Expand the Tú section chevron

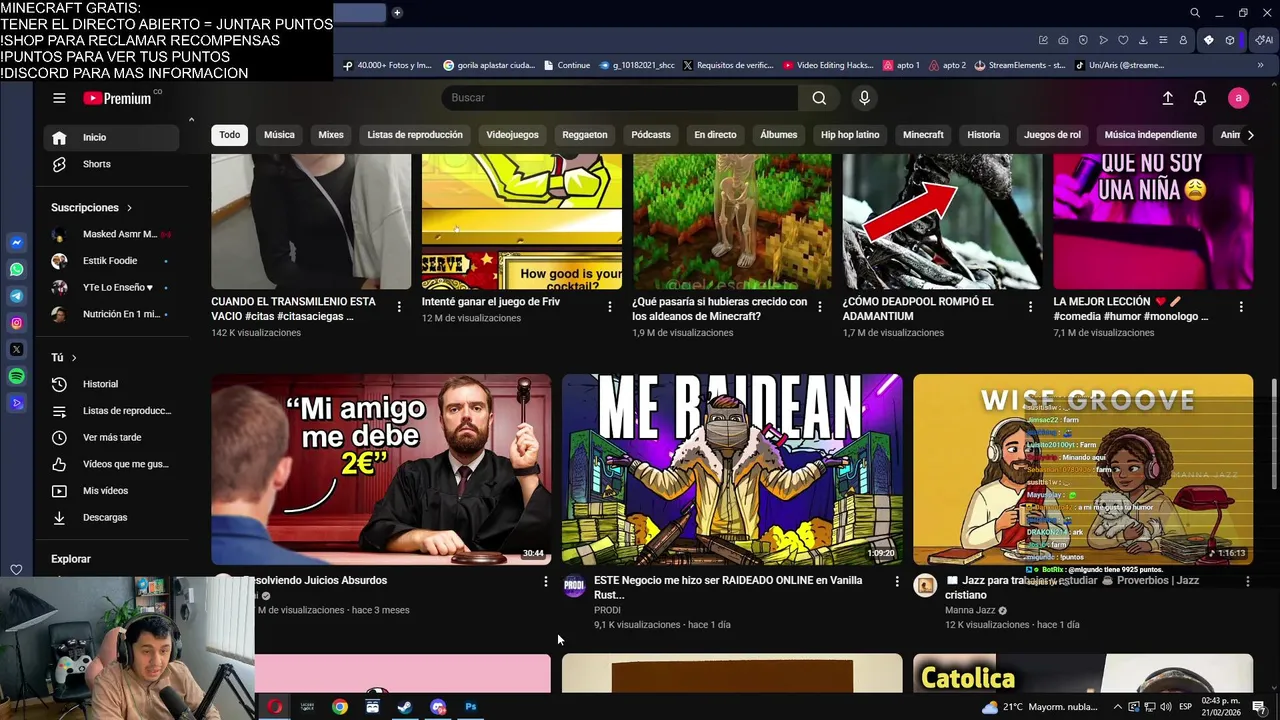click(x=73, y=358)
